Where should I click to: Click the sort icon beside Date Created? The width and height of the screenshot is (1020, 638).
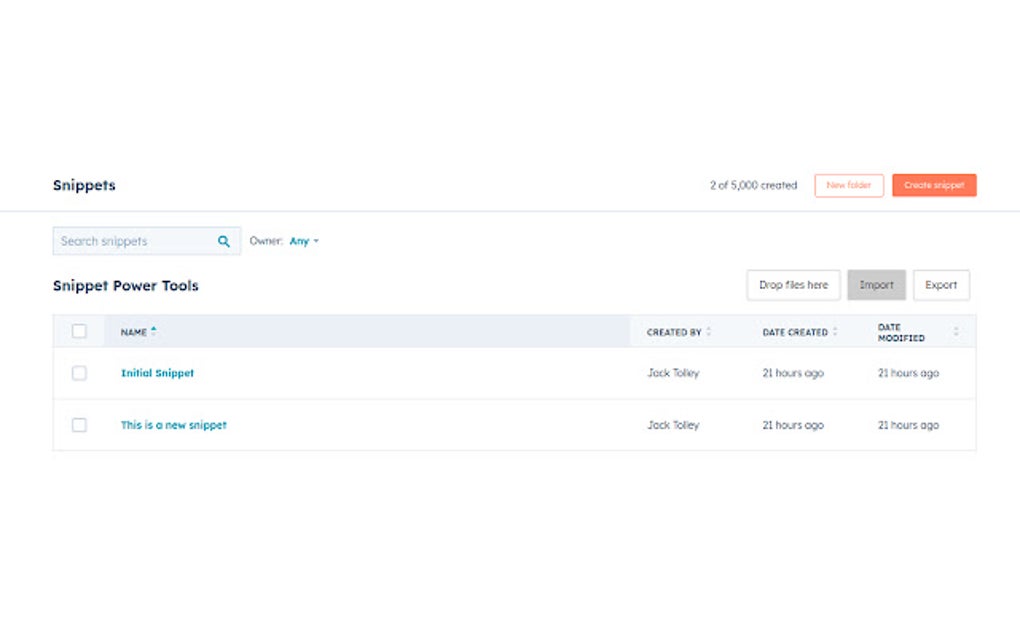tap(836, 331)
